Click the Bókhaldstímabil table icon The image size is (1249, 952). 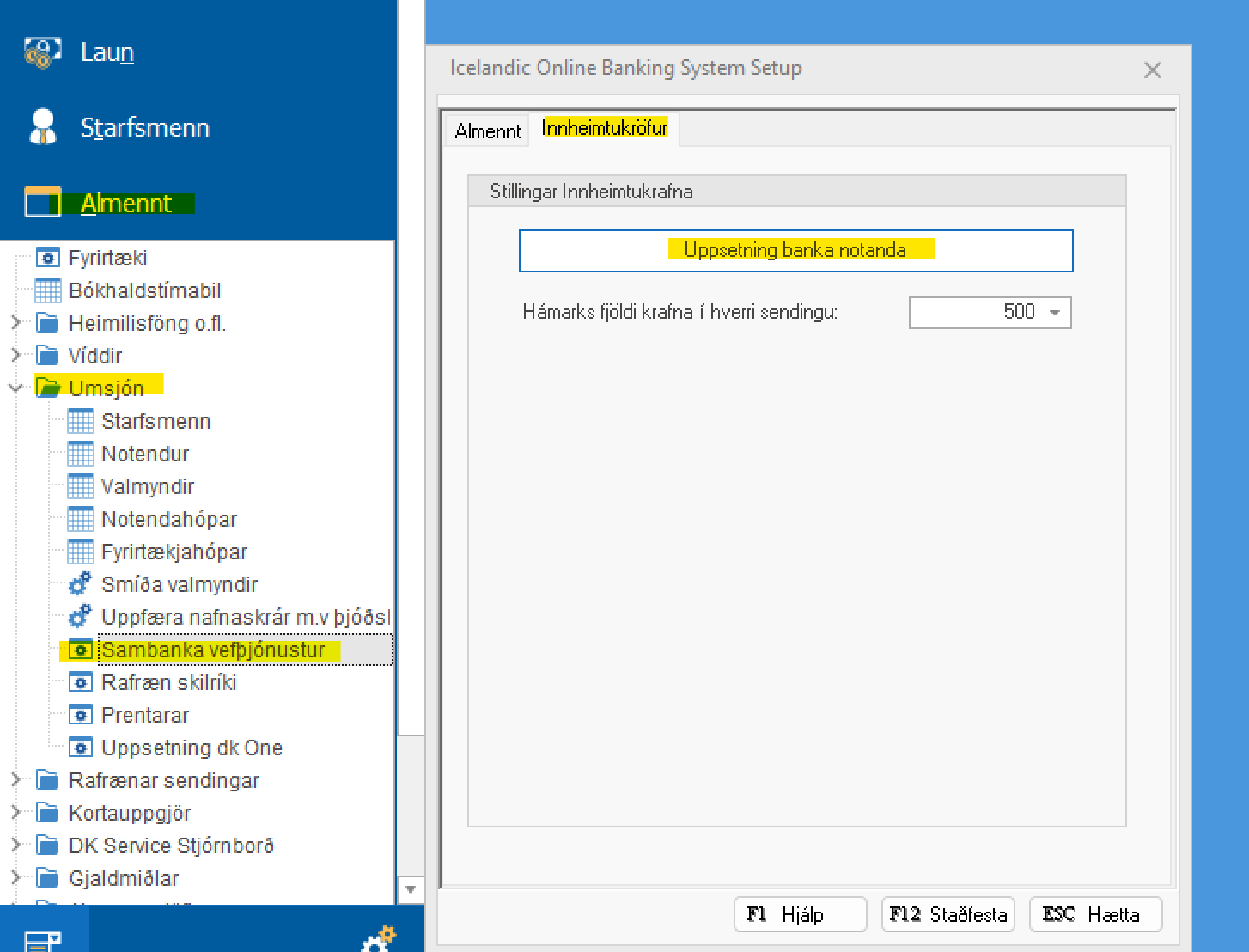(x=48, y=290)
